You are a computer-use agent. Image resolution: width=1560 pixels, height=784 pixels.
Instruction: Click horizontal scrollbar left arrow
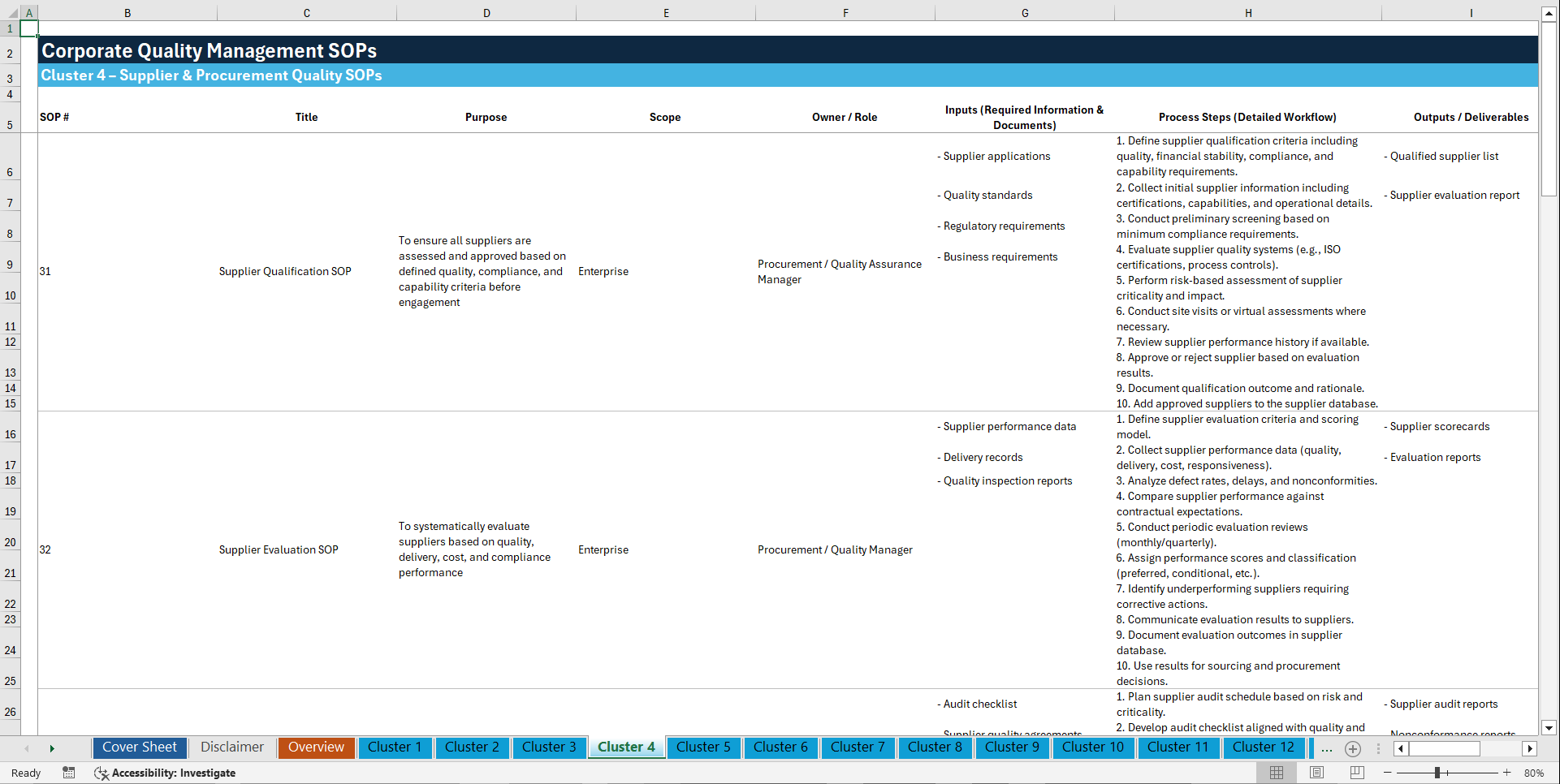click(x=1400, y=748)
